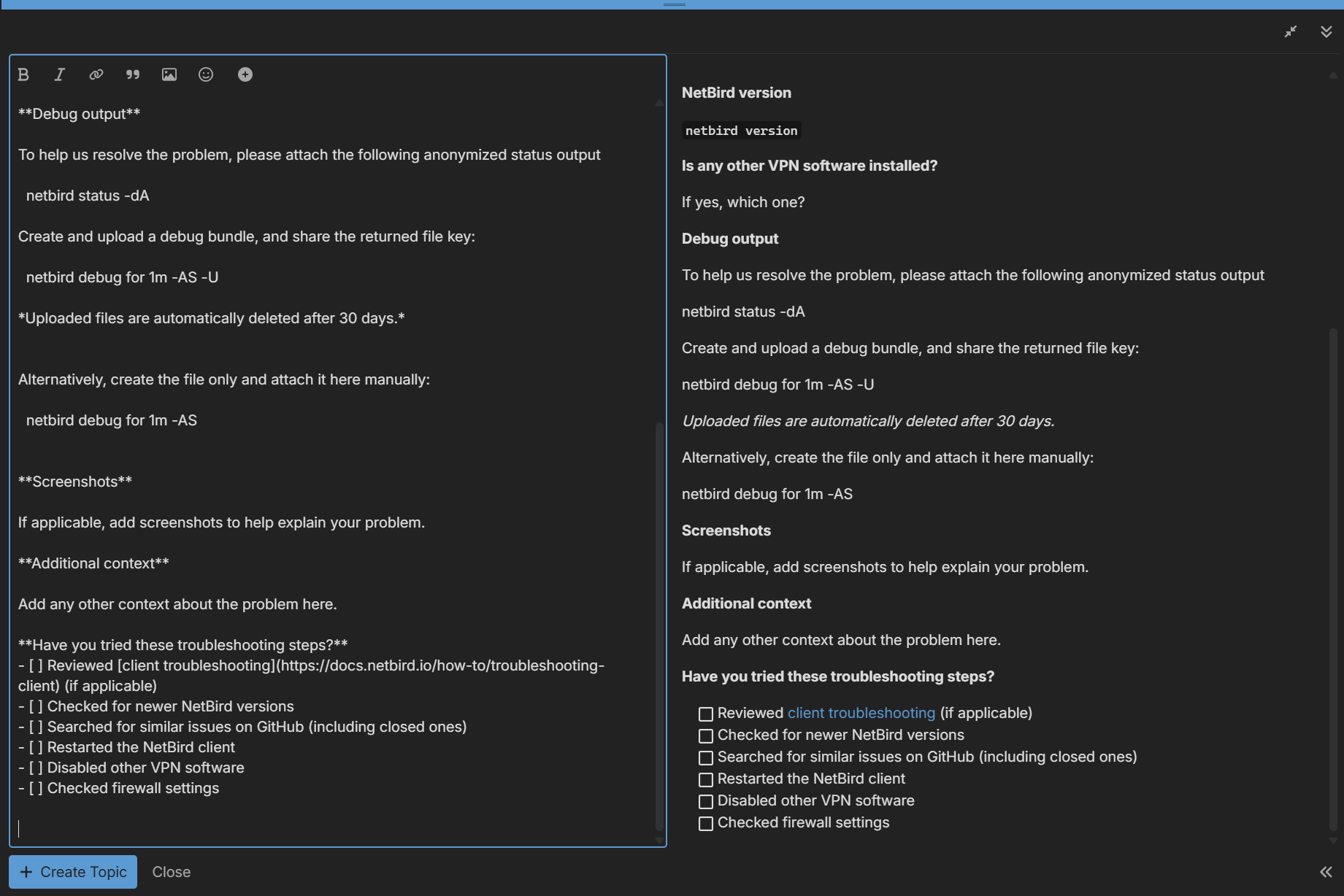Toggle fullscreen composer with the shrink arrows icon
Image resolution: width=1344 pixels, height=896 pixels.
(x=1291, y=31)
